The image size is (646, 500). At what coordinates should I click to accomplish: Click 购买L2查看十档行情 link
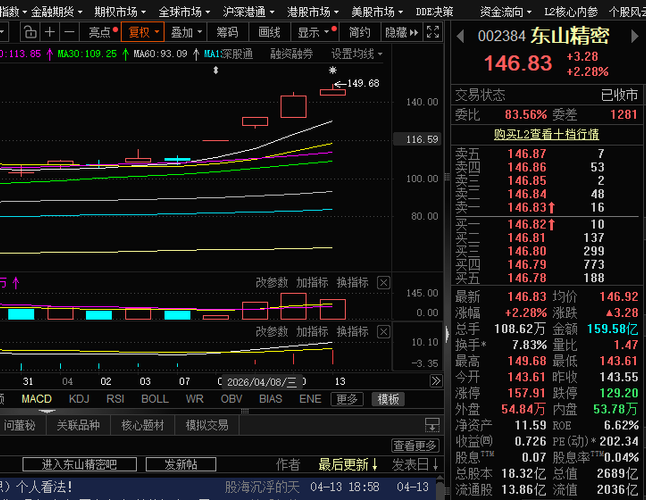point(546,134)
